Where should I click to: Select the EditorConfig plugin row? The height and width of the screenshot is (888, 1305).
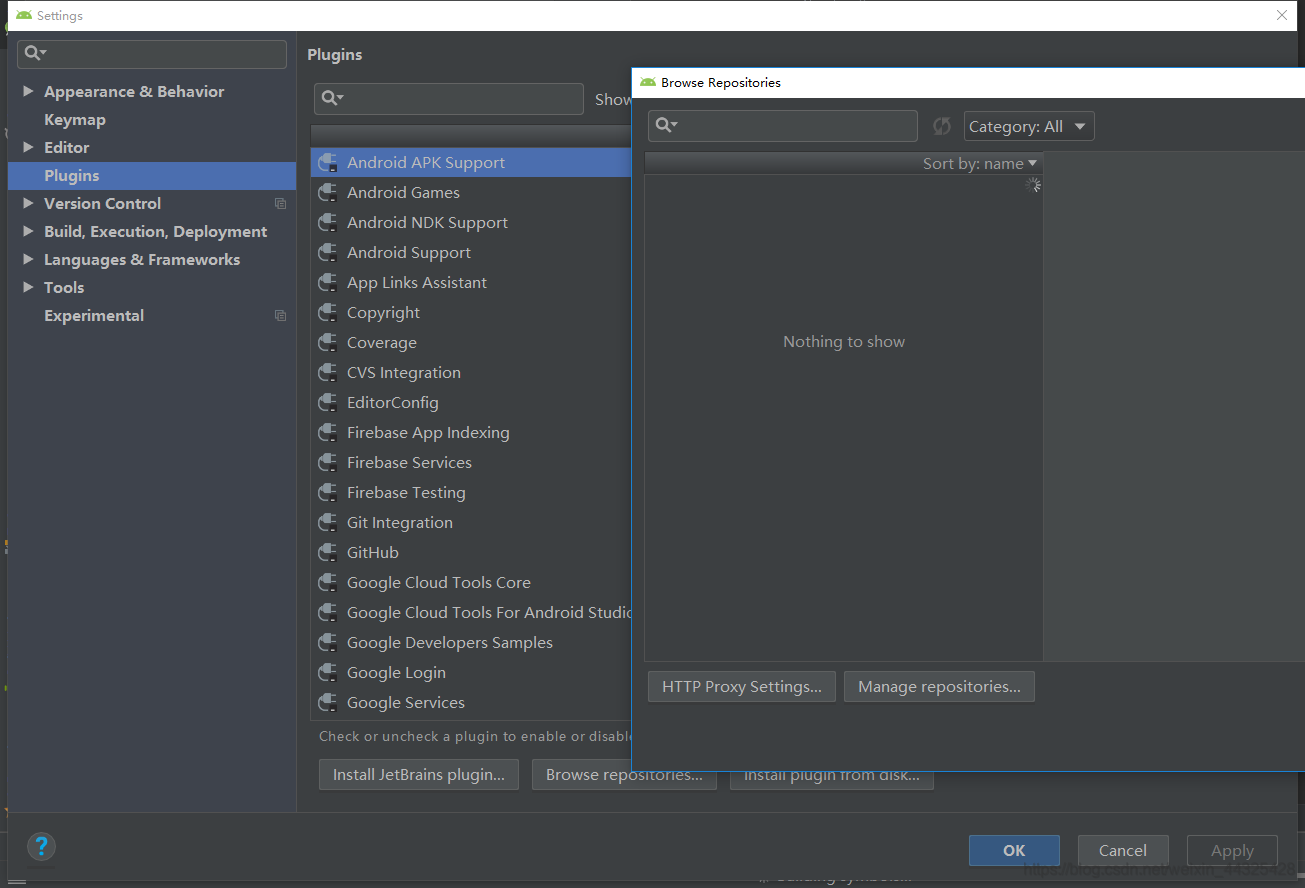(471, 403)
